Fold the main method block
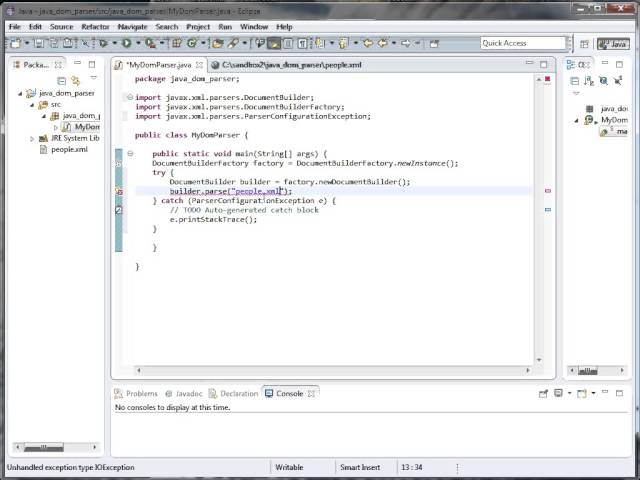Image resolution: width=640 pixels, height=480 pixels. (130, 153)
